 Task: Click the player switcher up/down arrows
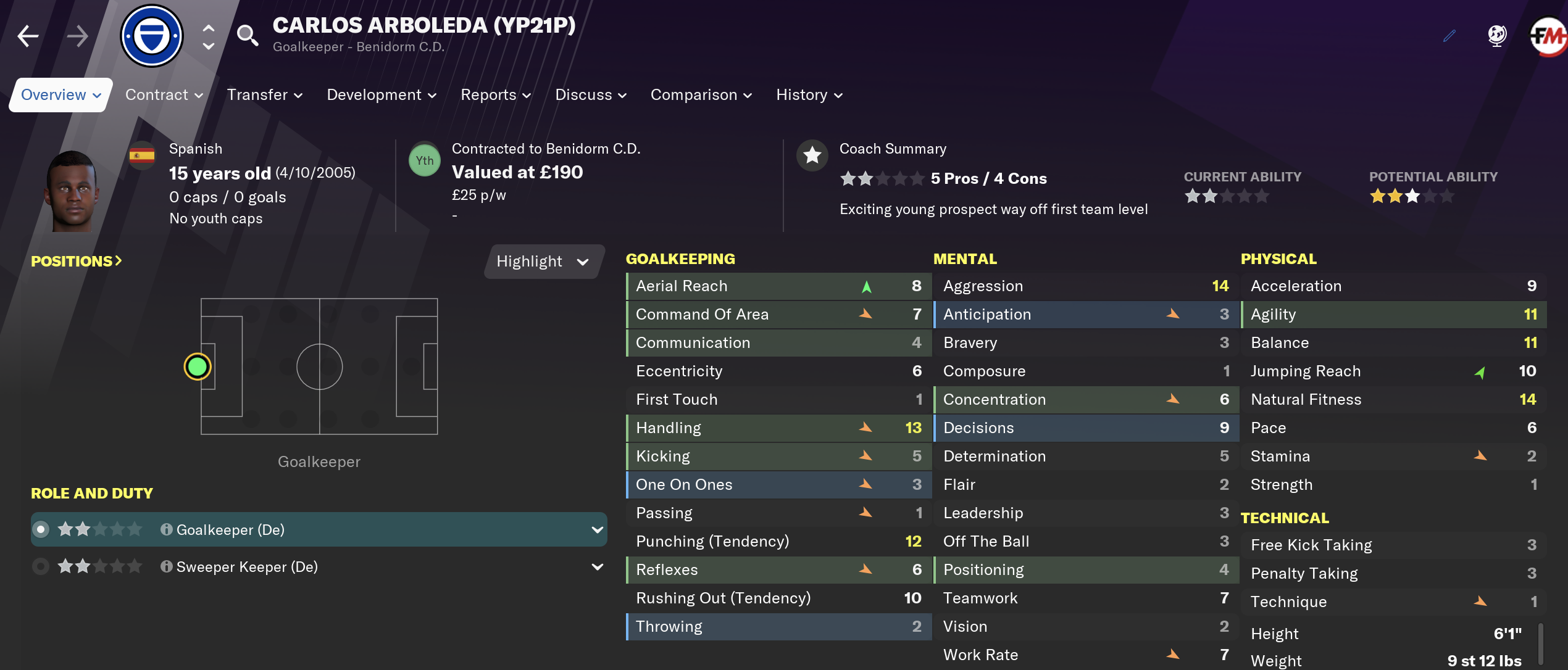pyautogui.click(x=209, y=37)
